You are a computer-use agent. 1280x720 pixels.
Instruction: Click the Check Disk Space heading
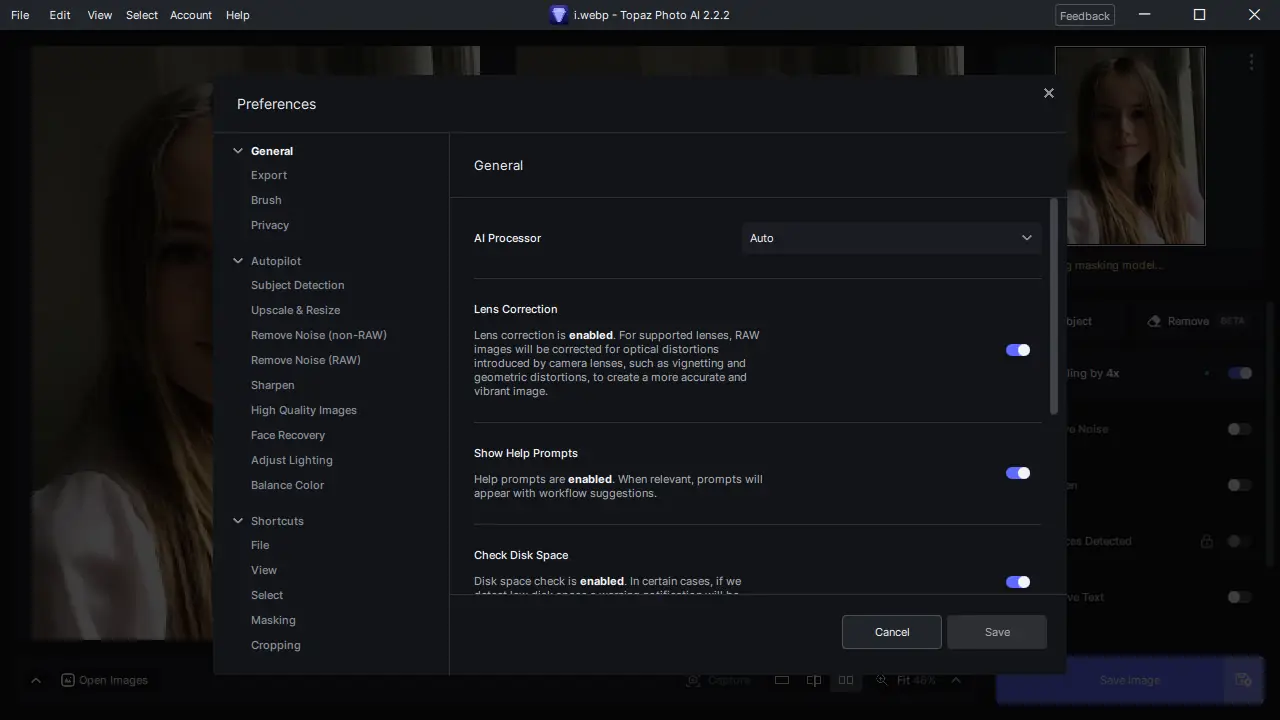[521, 555]
